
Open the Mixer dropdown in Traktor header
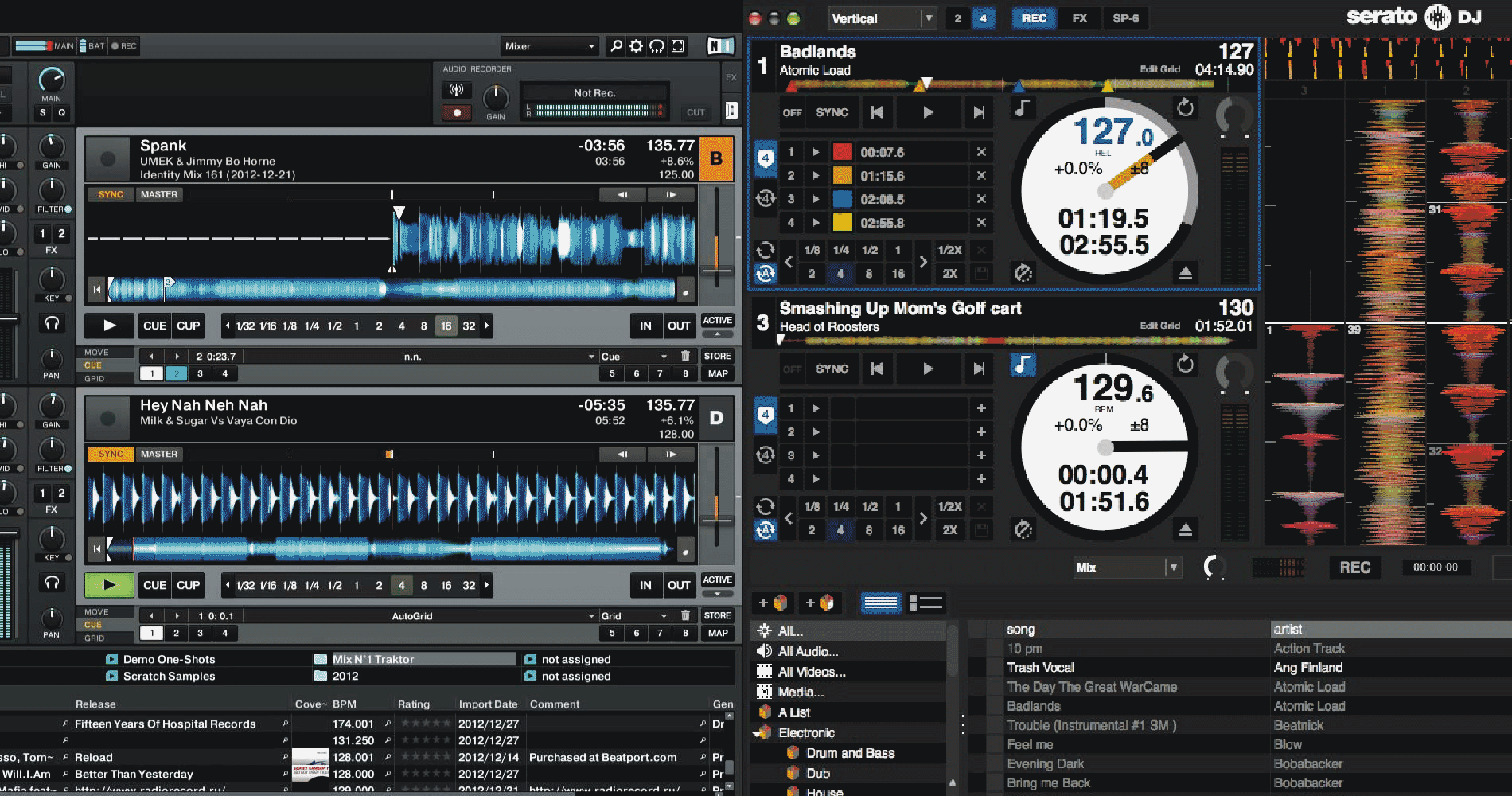[549, 46]
